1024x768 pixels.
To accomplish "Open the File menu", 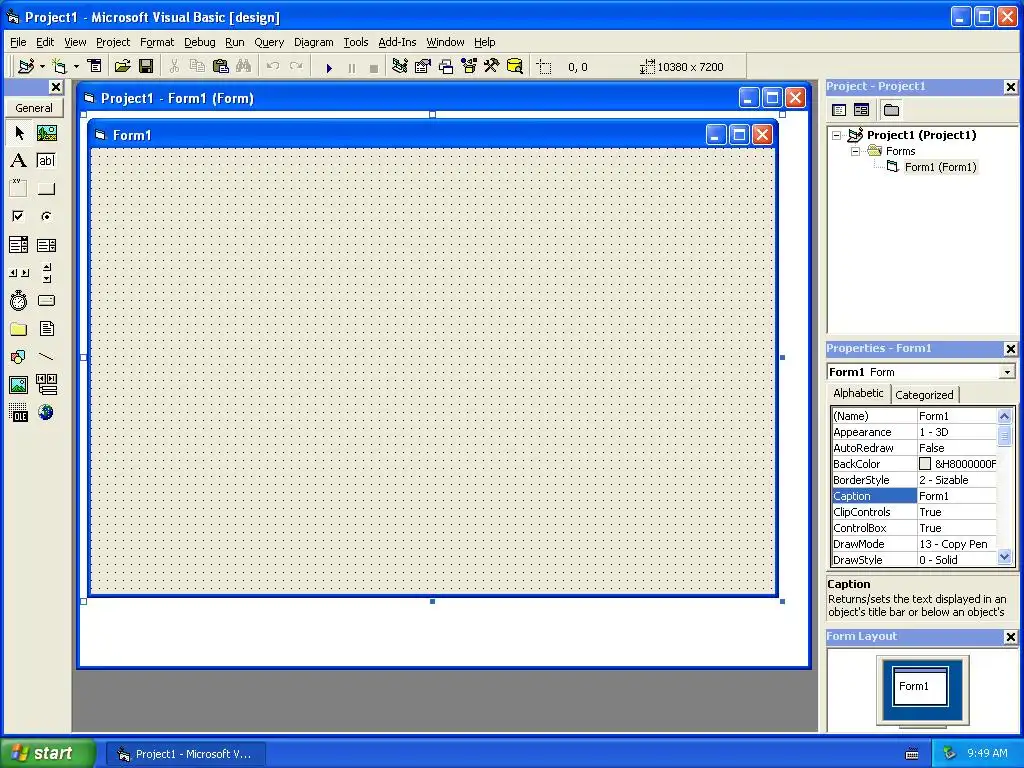I will pos(18,42).
